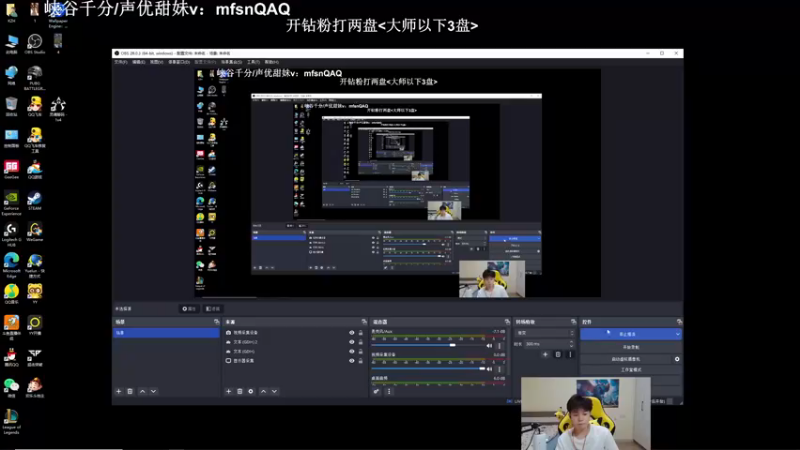Pop out the Sources dock panel
Screen dimensions: 800x450
[364, 322]
